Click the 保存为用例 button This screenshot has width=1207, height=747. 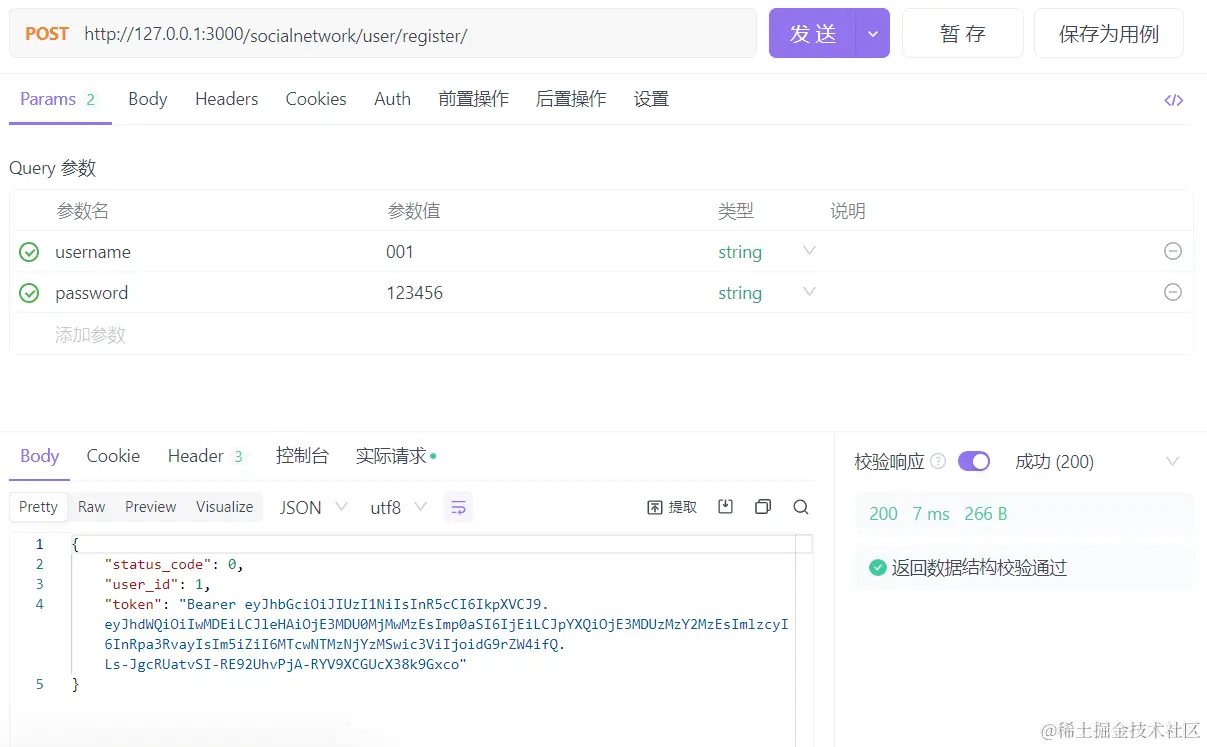pos(1109,34)
